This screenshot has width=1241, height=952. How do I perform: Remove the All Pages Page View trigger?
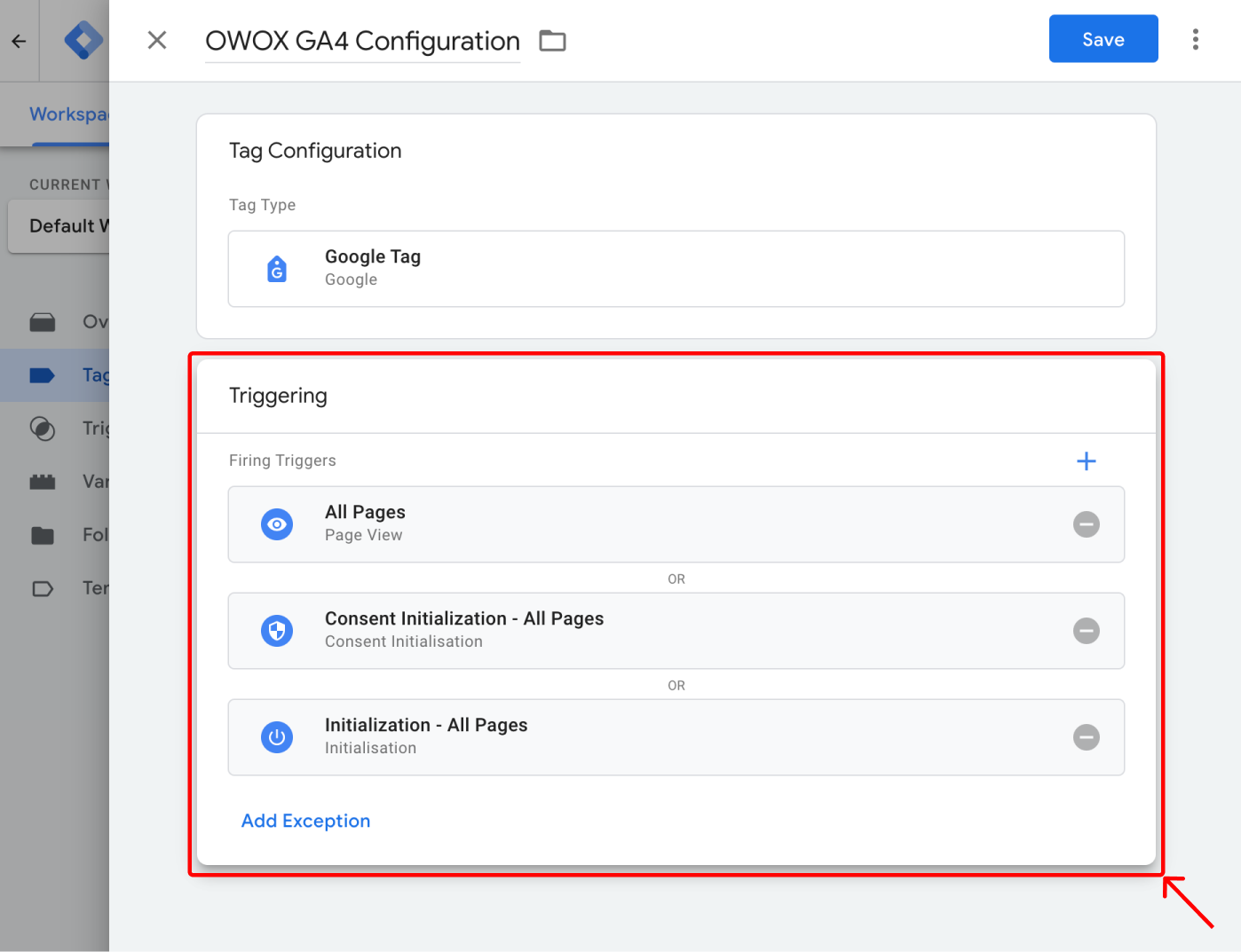point(1087,524)
